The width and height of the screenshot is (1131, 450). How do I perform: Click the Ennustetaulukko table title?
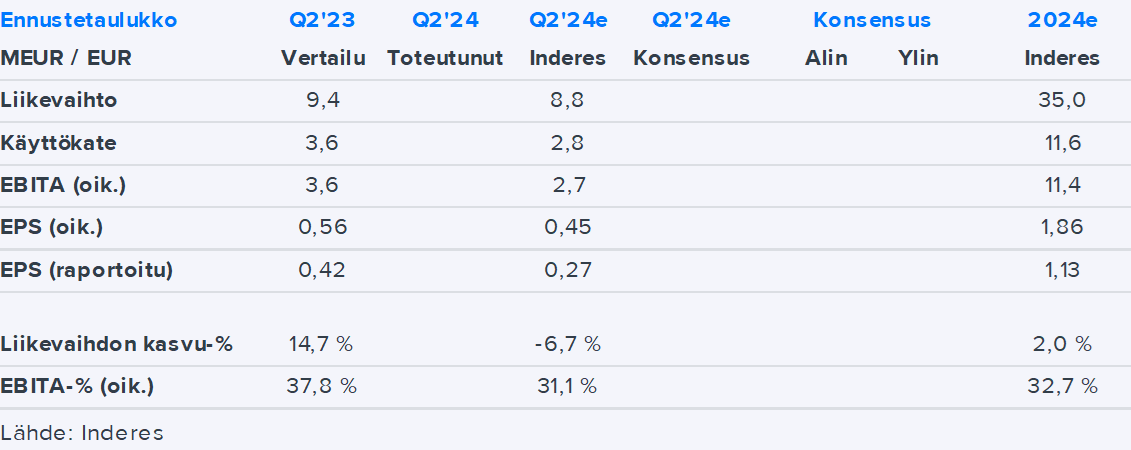[89, 20]
